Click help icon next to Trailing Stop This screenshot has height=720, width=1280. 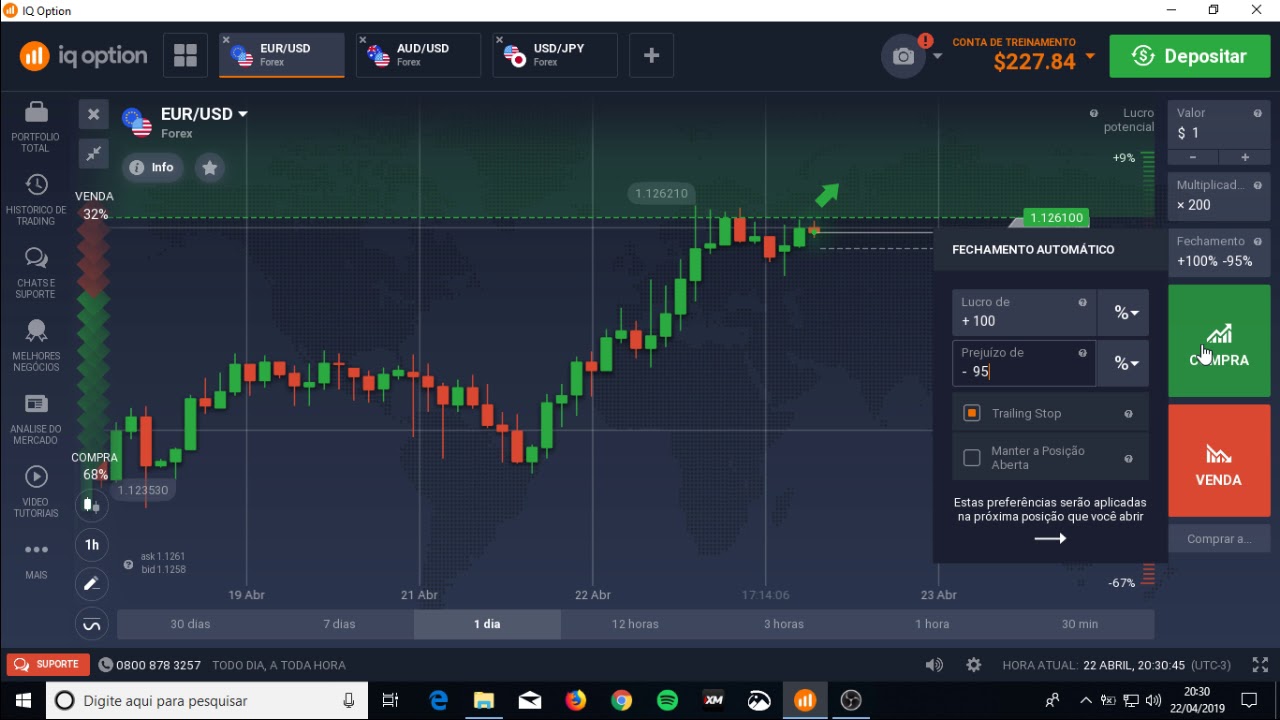(1128, 414)
